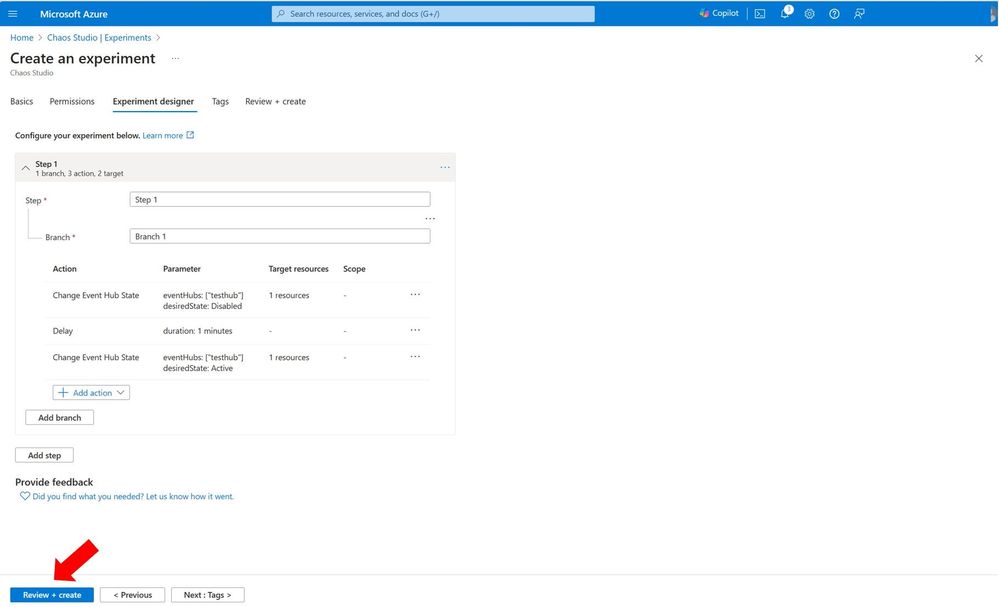Click desiredState: Active parameter text
Viewport: 999px width, 607px height.
point(198,368)
